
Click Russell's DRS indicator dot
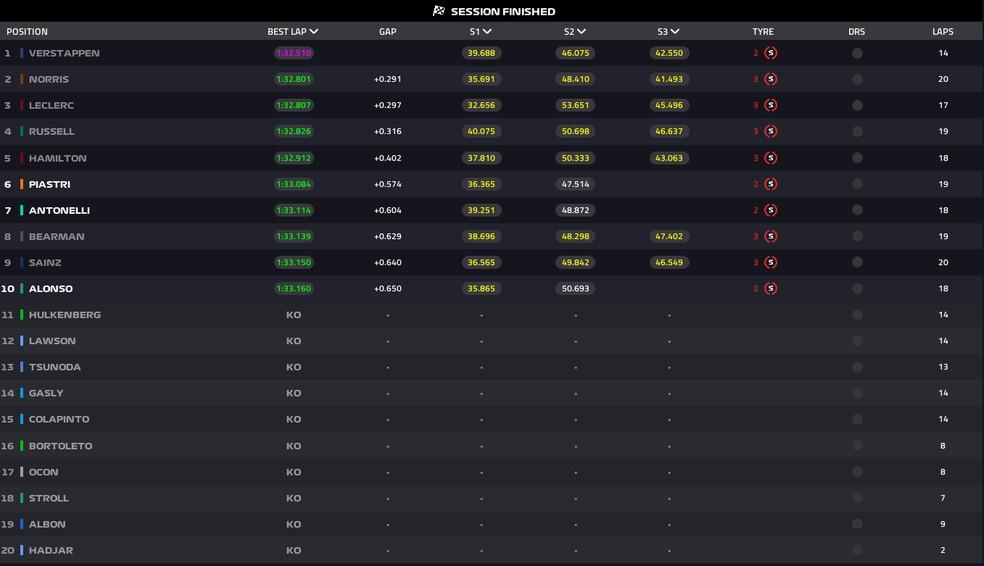[857, 131]
